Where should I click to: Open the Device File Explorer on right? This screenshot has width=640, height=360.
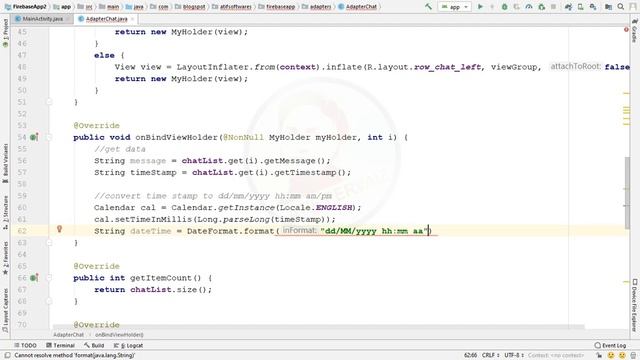(x=635, y=304)
